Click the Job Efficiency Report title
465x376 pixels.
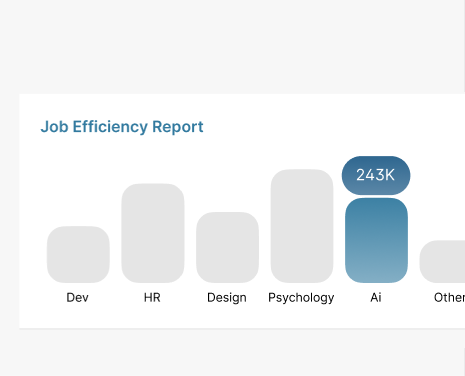(122, 127)
